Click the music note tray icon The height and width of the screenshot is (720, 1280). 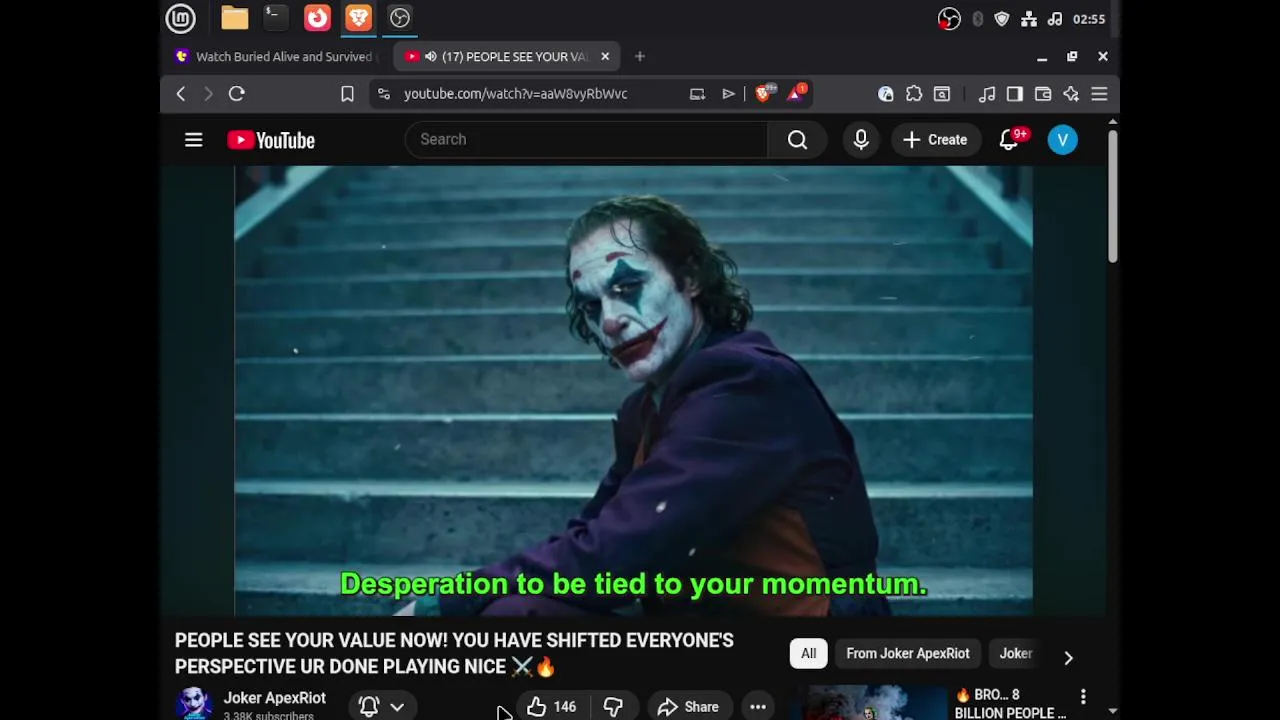tap(1055, 19)
